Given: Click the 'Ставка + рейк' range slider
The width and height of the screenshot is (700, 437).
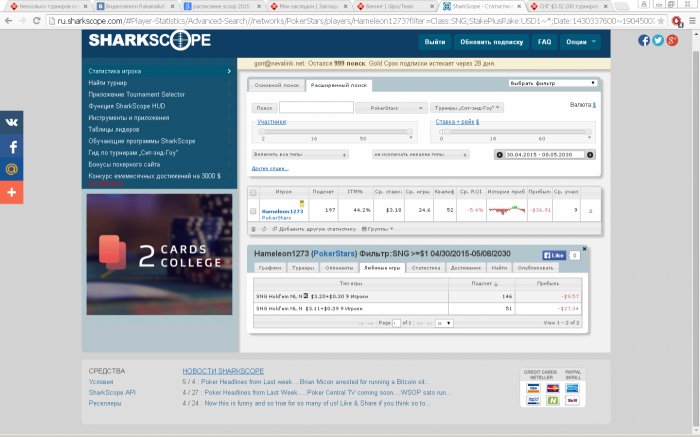Looking at the screenshot, I should [x=514, y=132].
